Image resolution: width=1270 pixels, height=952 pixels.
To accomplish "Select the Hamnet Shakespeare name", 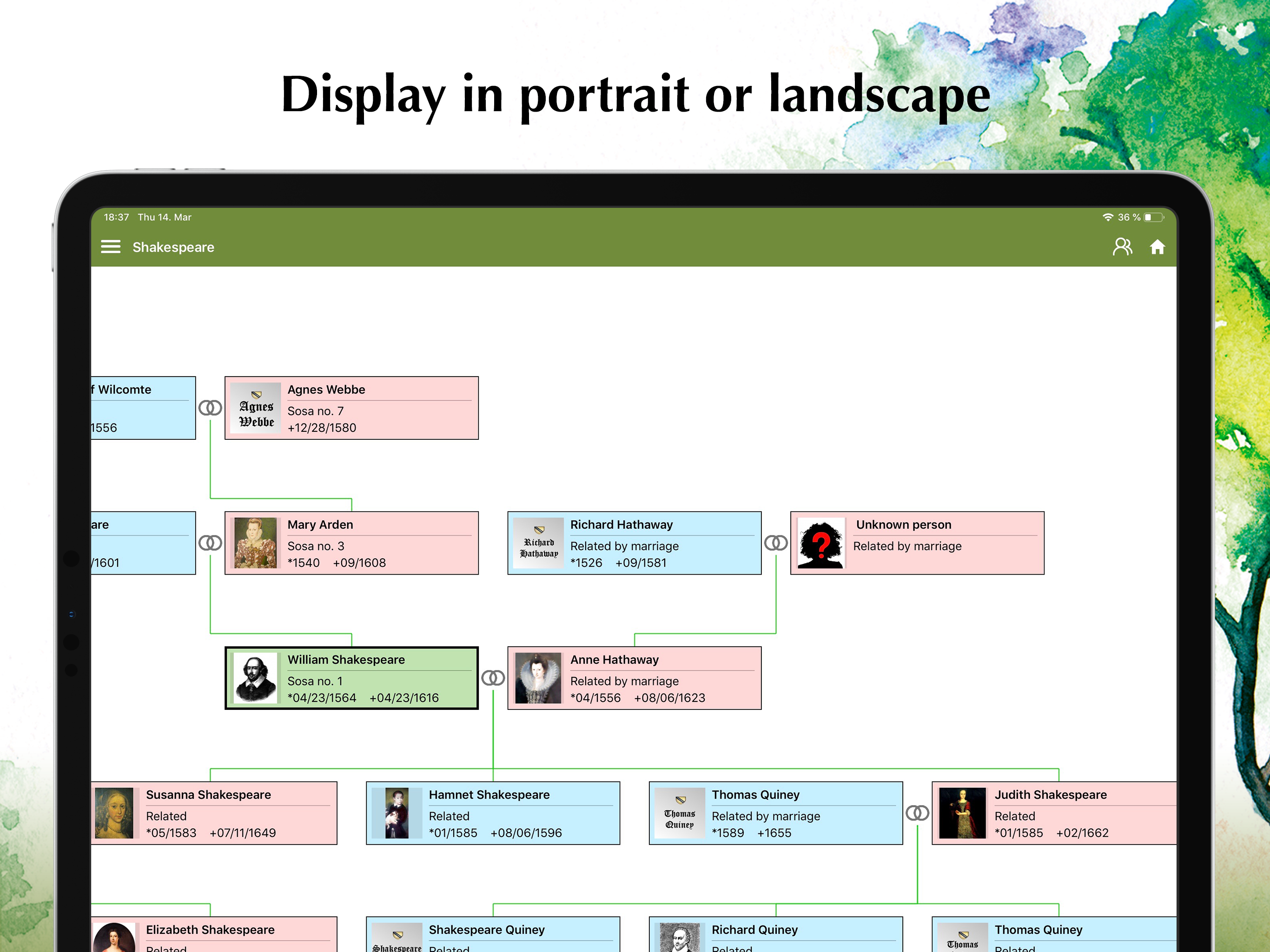I will [489, 795].
